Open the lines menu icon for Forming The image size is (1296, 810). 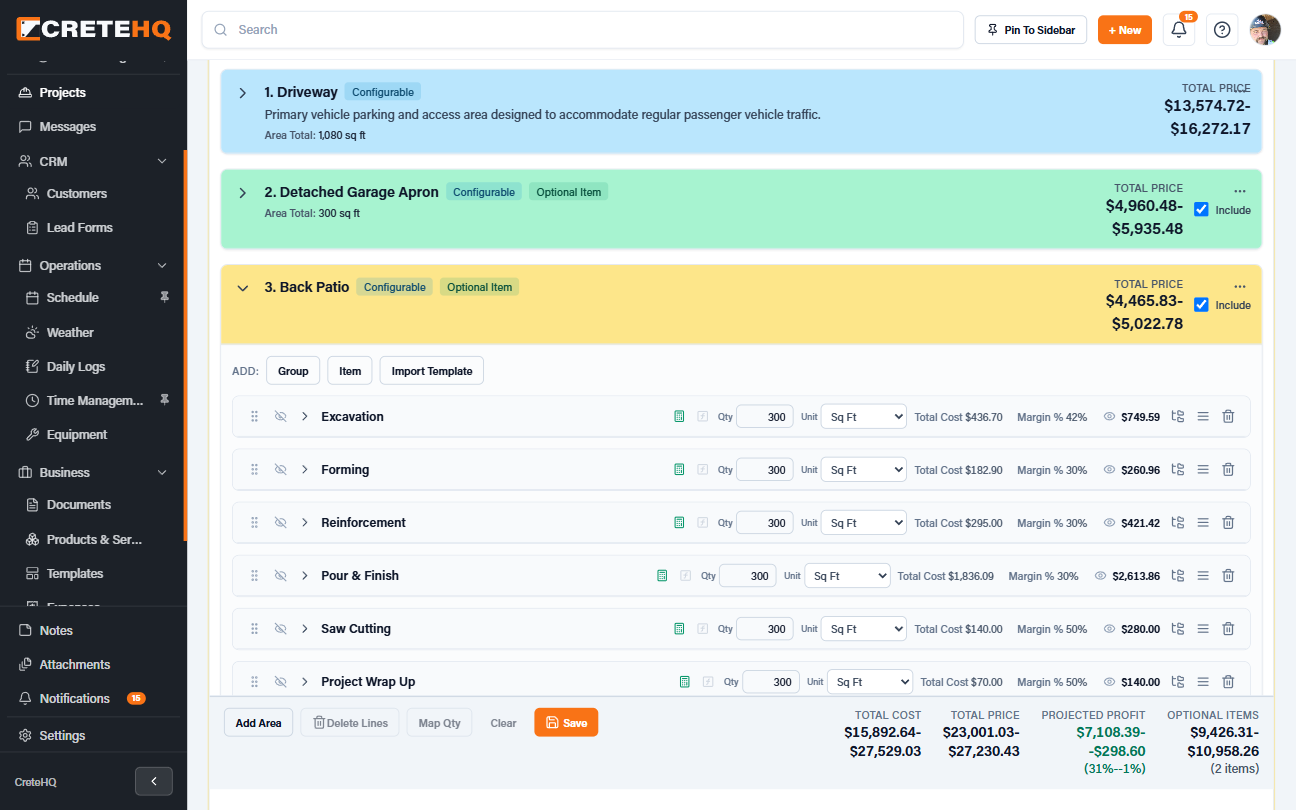1203,470
